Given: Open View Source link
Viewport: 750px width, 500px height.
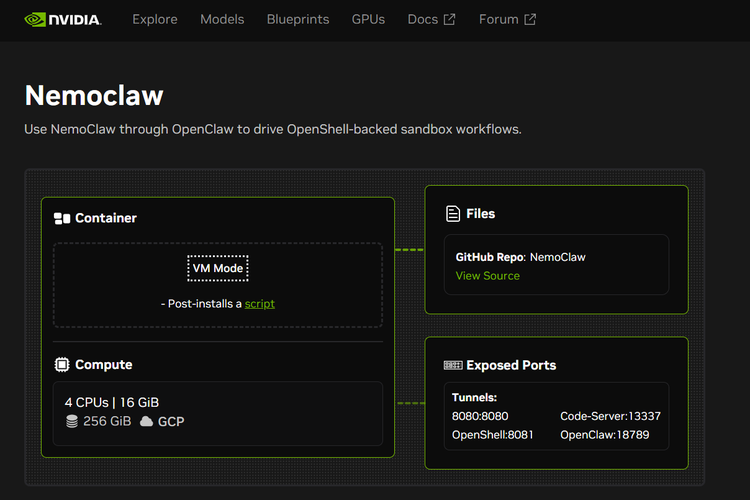Looking at the screenshot, I should coord(487,276).
